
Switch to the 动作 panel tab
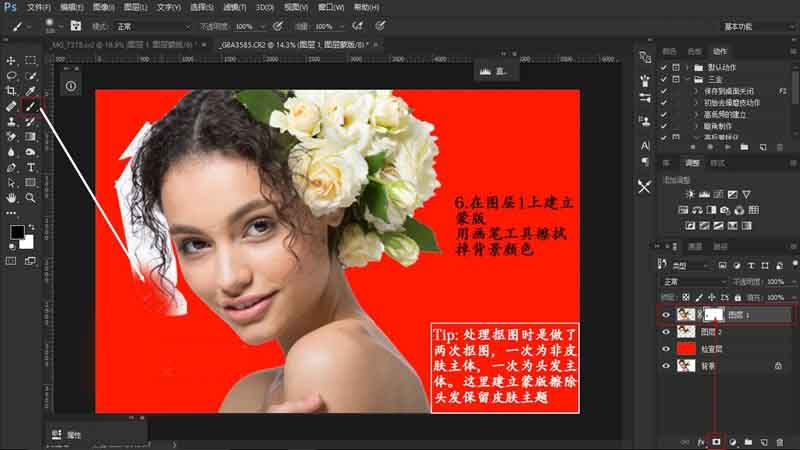[720, 51]
